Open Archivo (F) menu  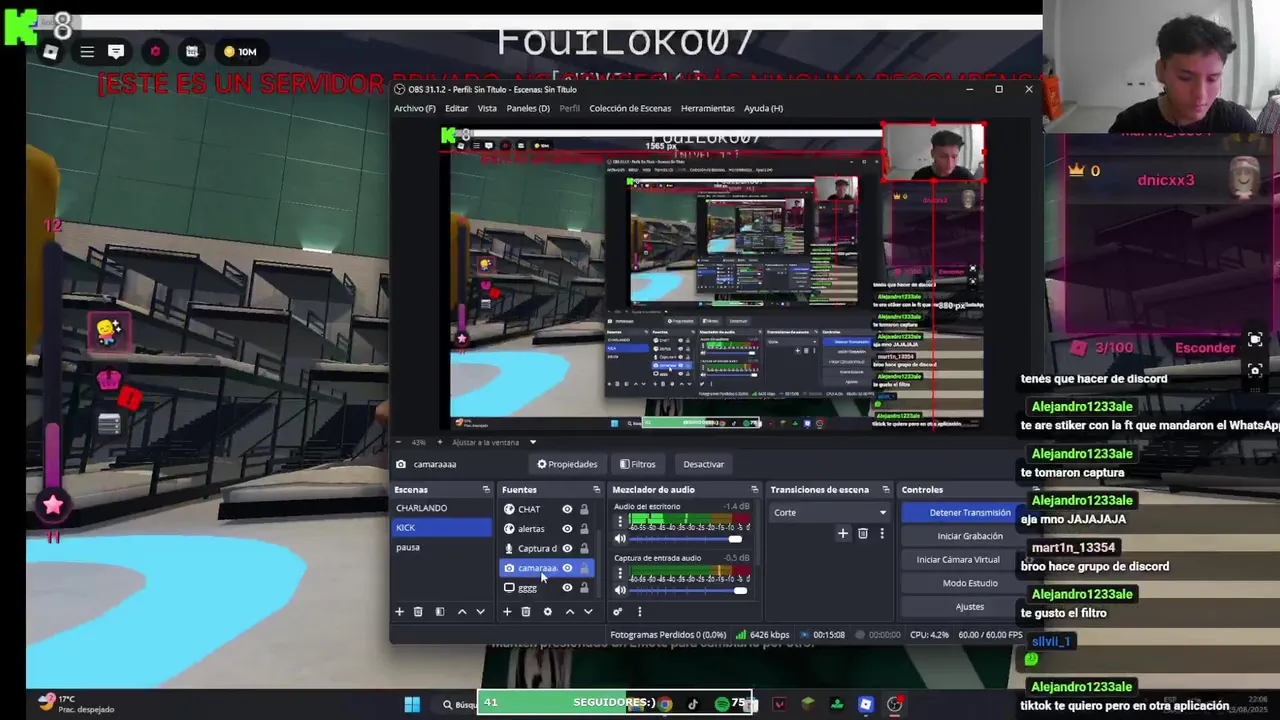[x=414, y=108]
